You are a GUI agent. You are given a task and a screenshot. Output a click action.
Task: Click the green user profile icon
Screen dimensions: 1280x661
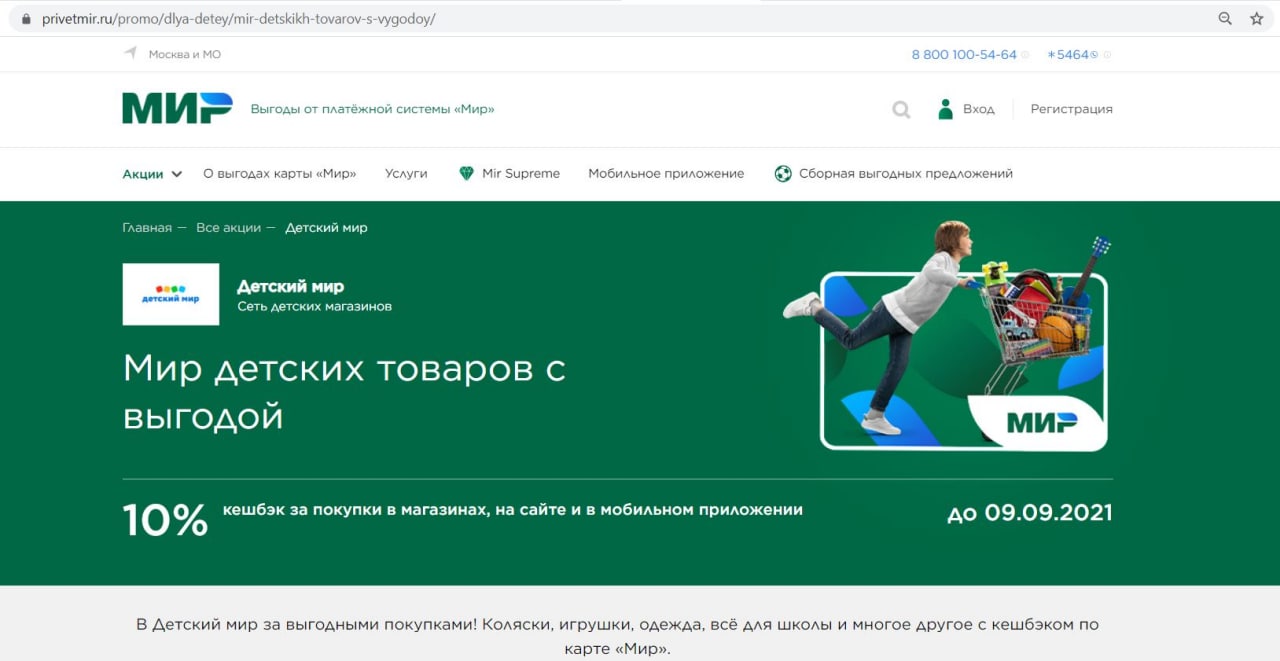[945, 109]
